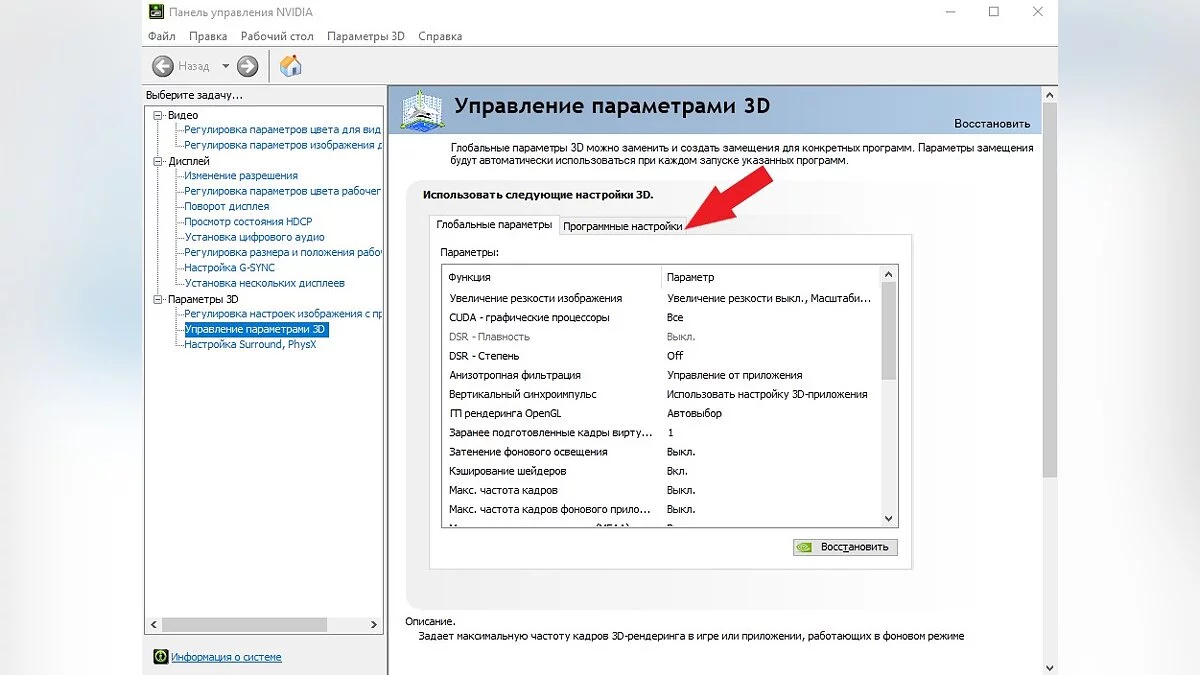Collapse the Видео tree node
Viewport: 1200px width, 675px height.
pyautogui.click(x=158, y=115)
